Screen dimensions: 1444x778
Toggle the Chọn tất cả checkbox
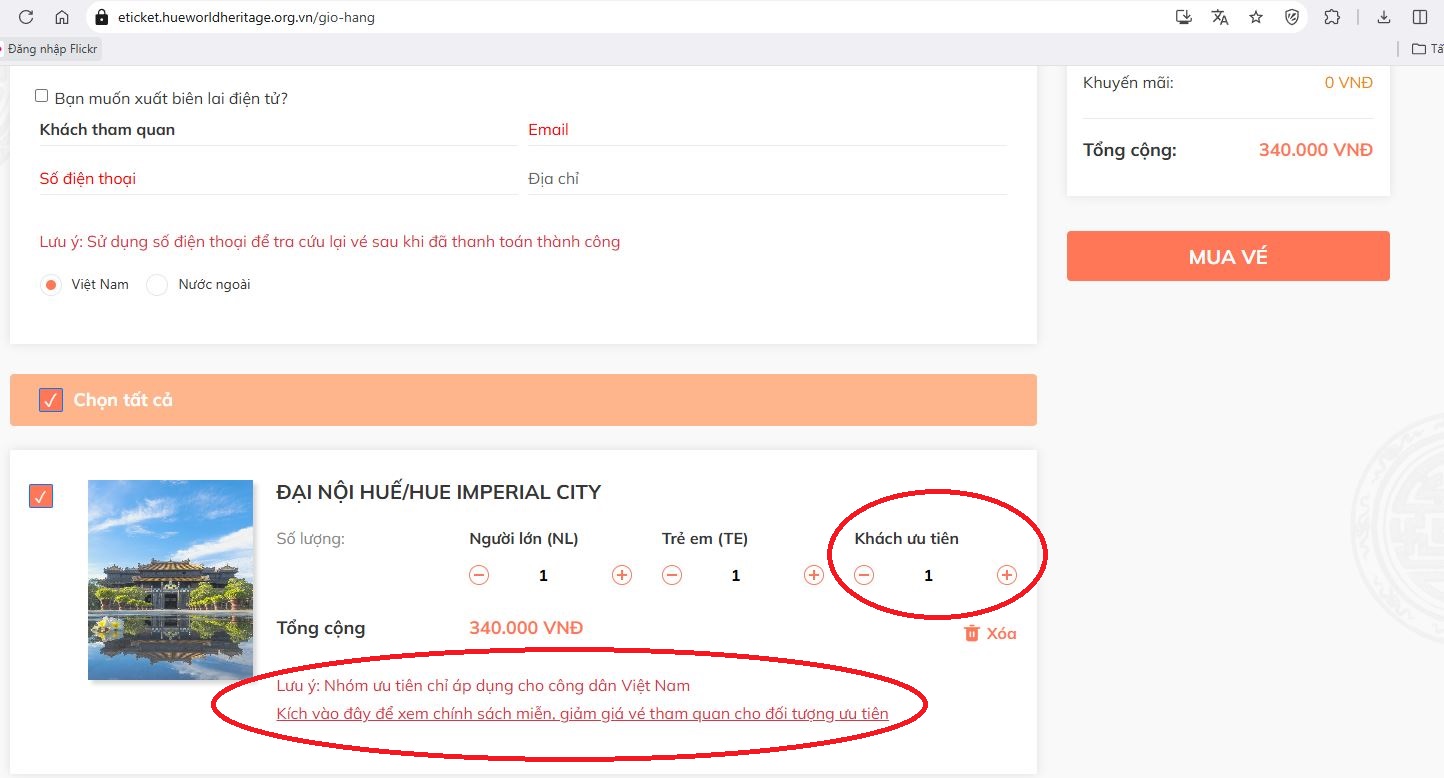[x=51, y=400]
